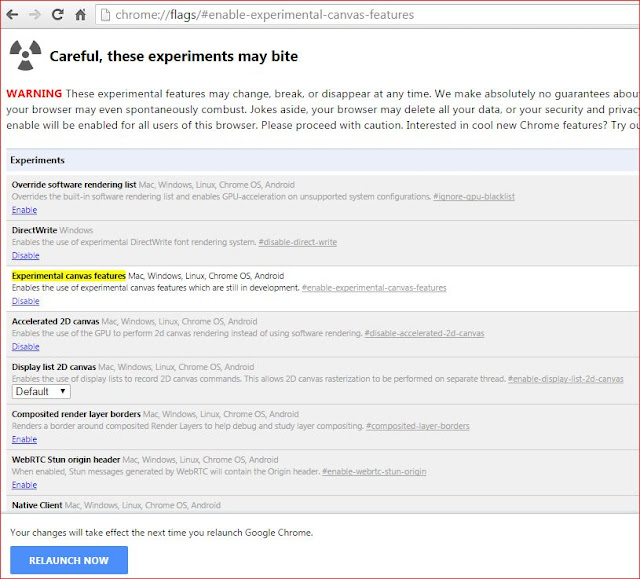This screenshot has height=579, width=640.
Task: Click the relaunch Google Chrome notice text
Action: click(x=162, y=532)
